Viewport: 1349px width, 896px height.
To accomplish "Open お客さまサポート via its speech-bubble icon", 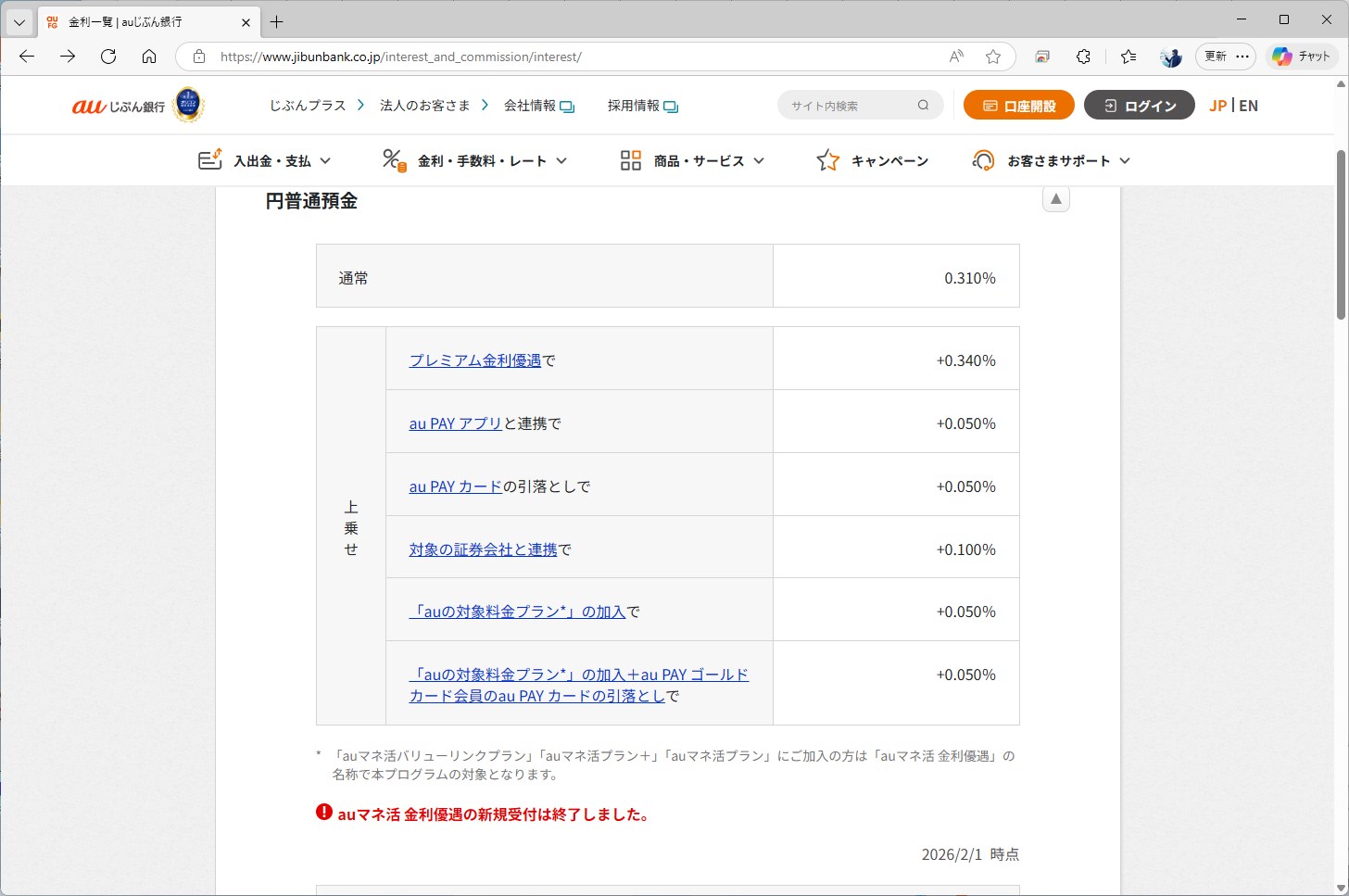I will 984,159.
